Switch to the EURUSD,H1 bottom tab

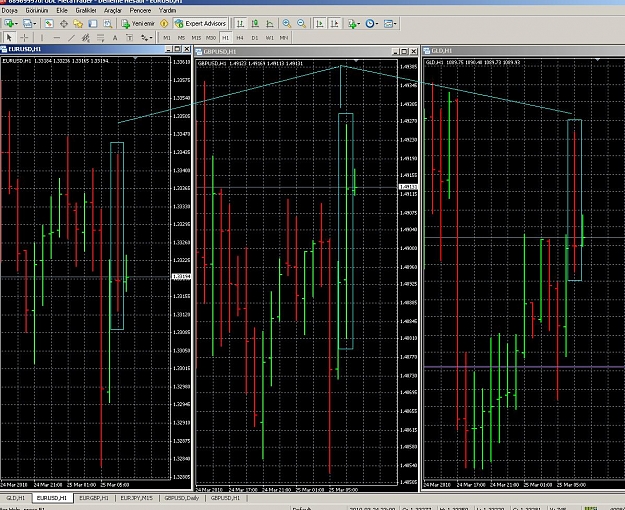(x=51, y=498)
